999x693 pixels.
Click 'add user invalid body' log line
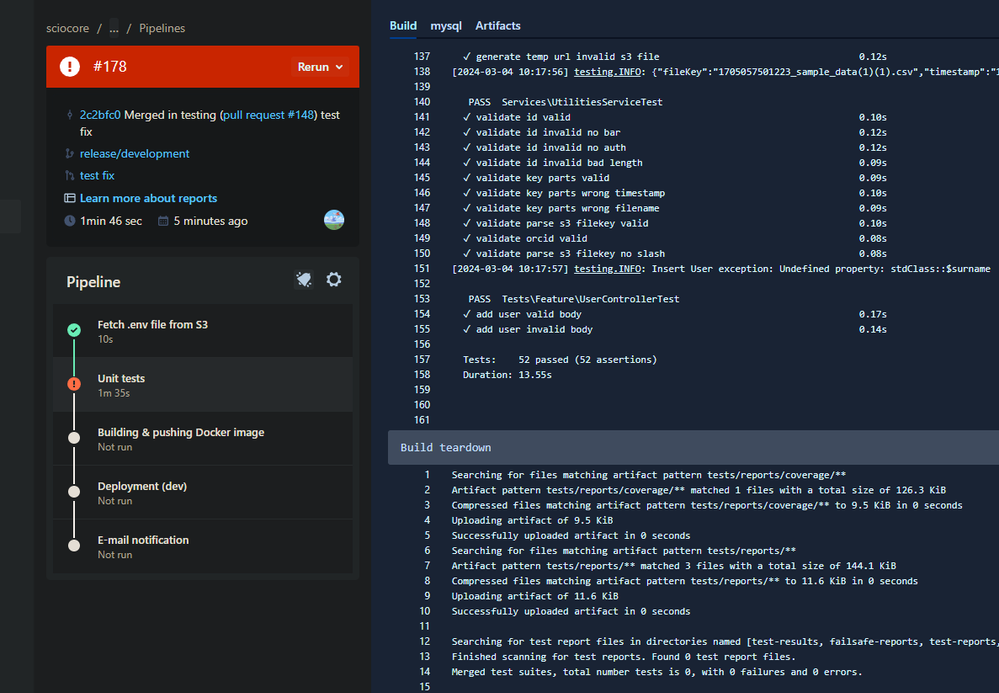(528, 329)
